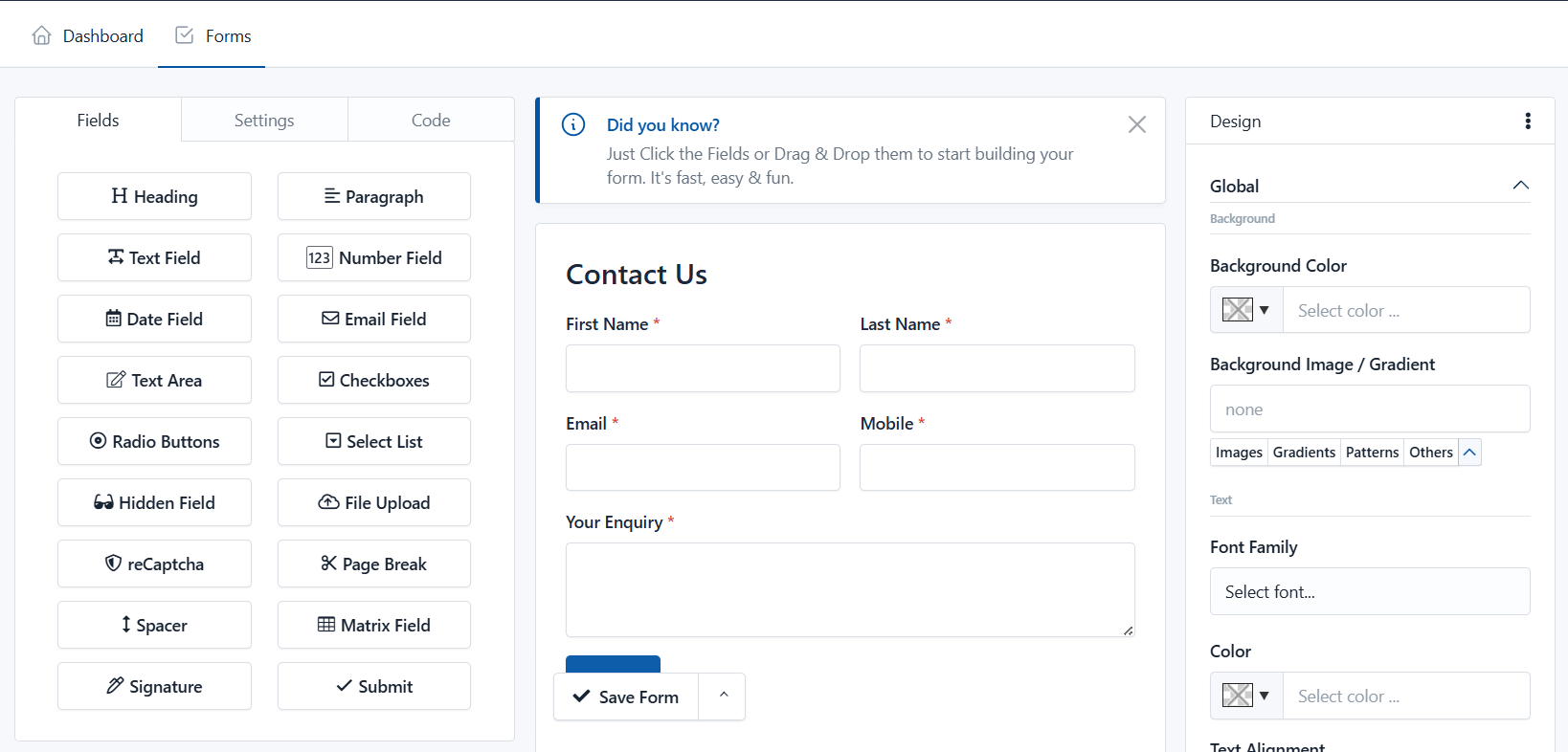Add a Text Field element
Viewport: 1568px width, 752px height.
154,257
